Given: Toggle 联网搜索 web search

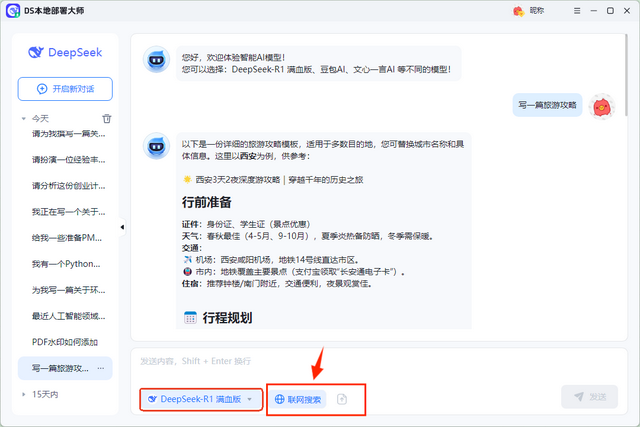Looking at the screenshot, I should click(x=298, y=399).
